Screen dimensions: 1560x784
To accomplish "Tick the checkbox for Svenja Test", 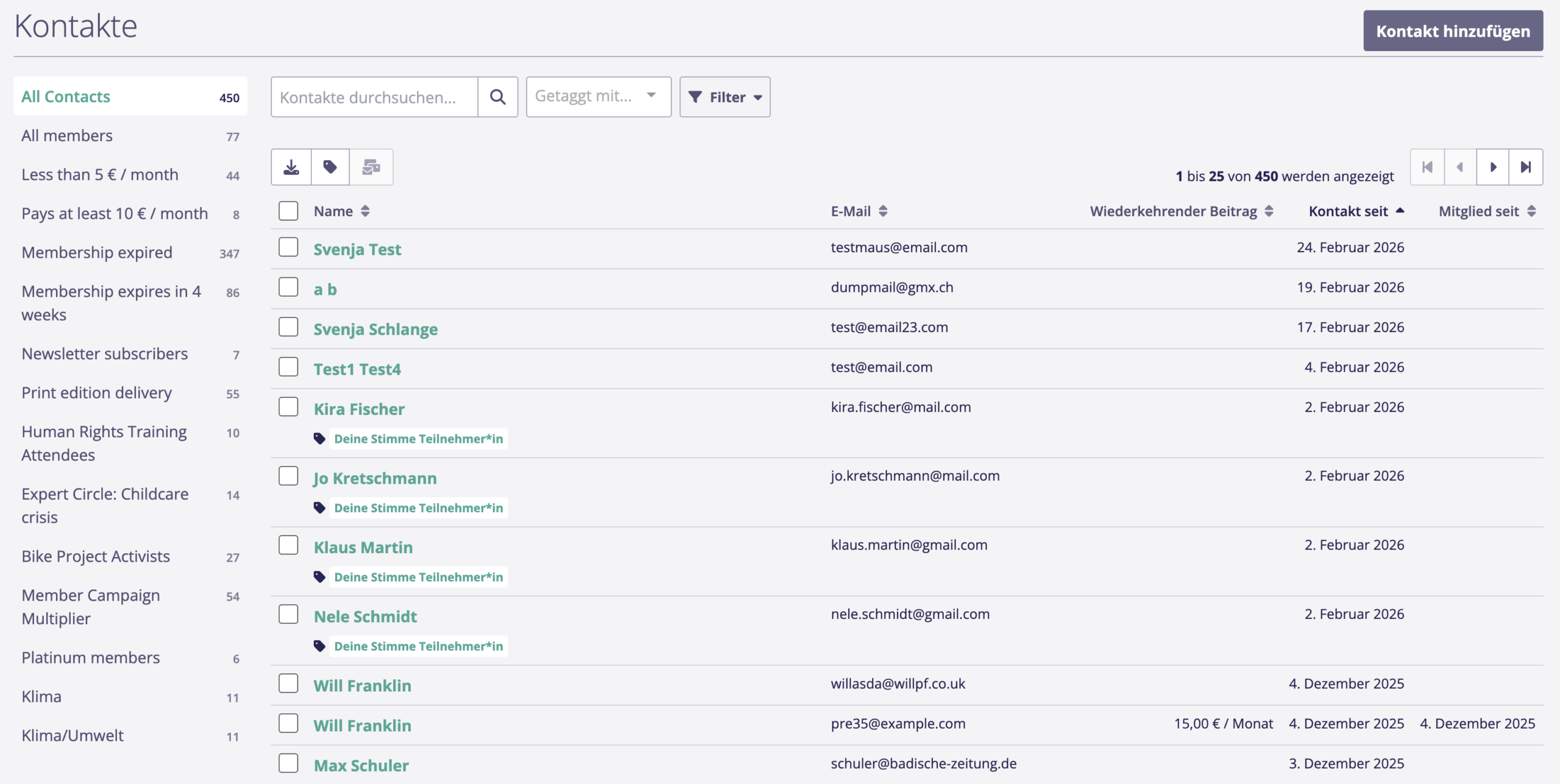I will tap(288, 247).
